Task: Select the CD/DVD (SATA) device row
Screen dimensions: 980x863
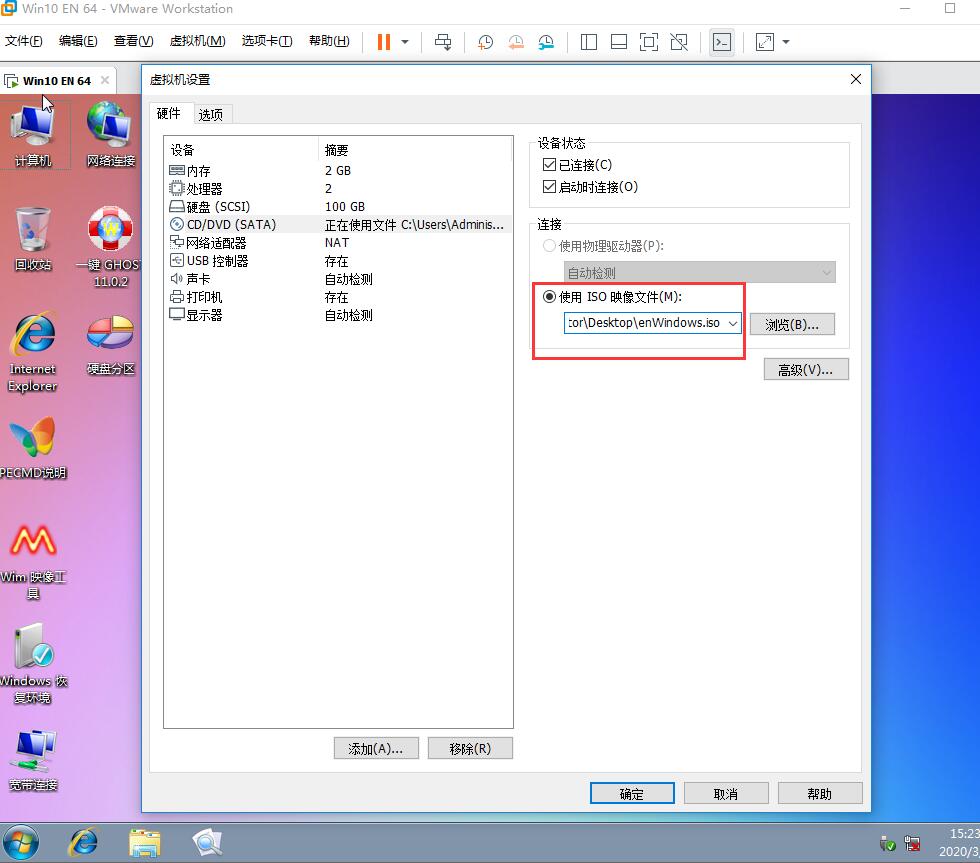Action: coord(338,224)
